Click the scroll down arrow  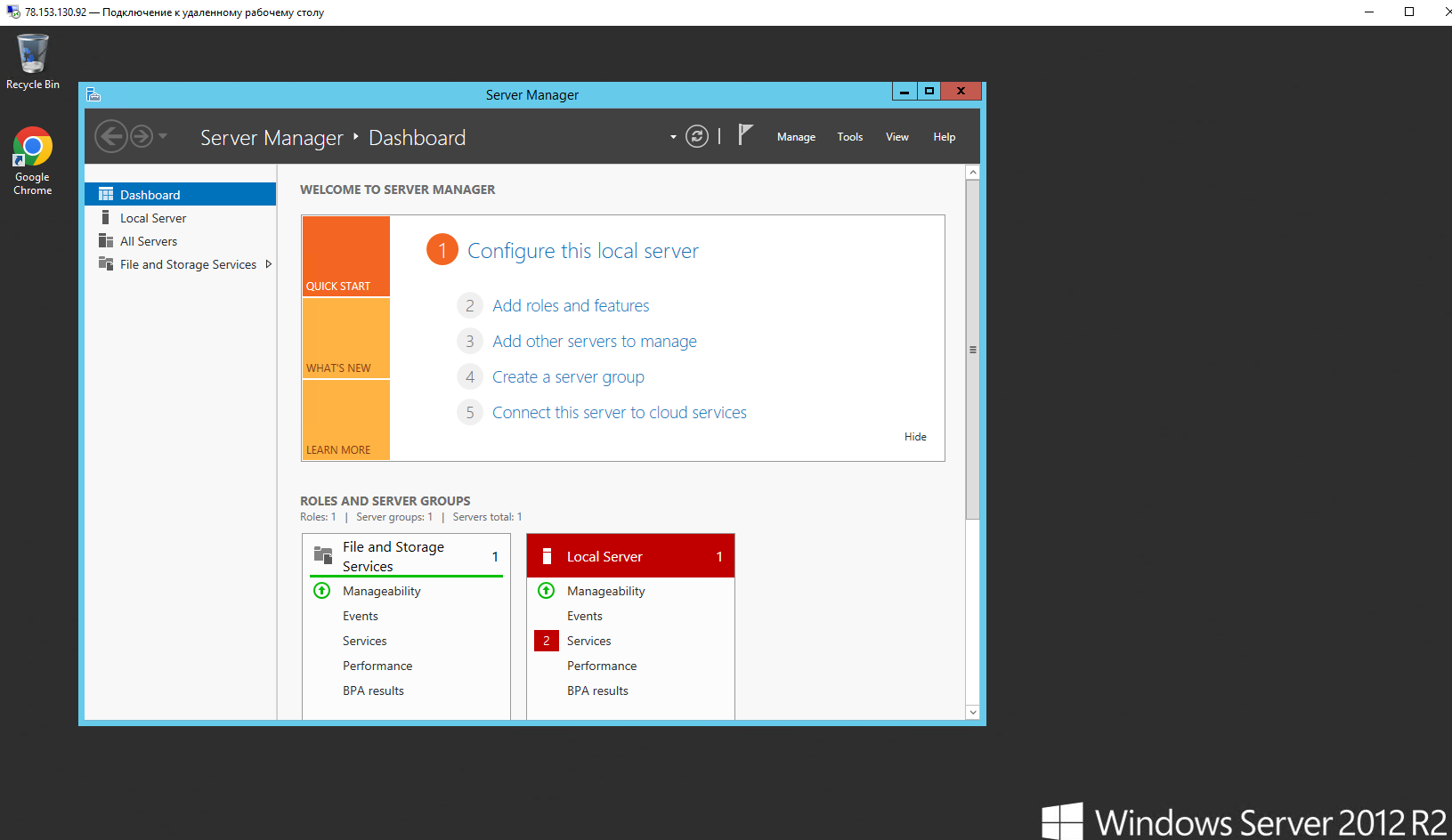click(972, 712)
